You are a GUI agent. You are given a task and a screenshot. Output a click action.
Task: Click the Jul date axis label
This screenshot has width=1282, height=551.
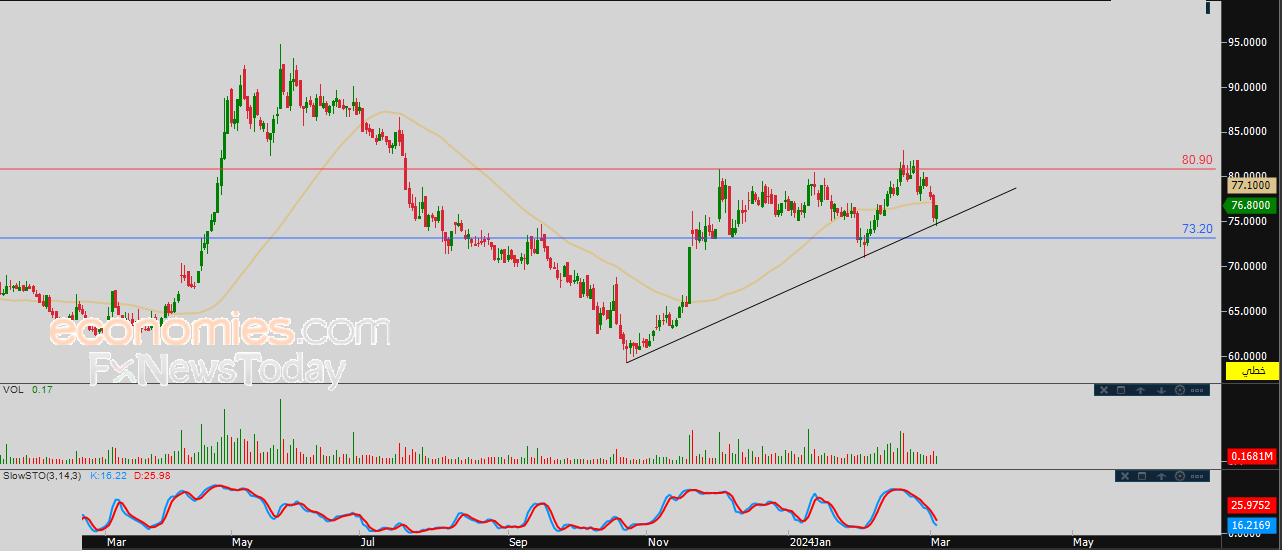tap(367, 542)
